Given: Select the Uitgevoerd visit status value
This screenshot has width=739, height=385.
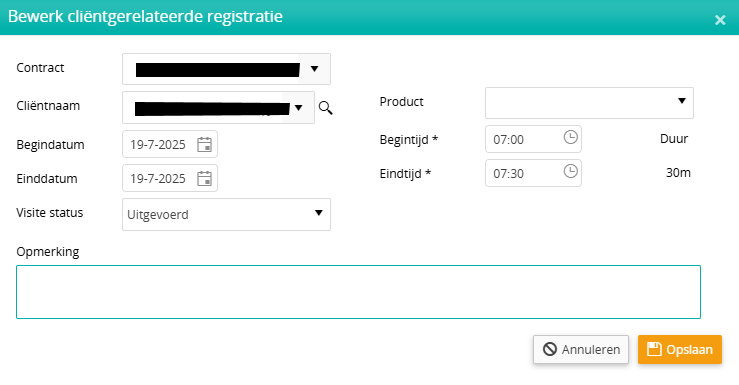Looking at the screenshot, I should 158,215.
